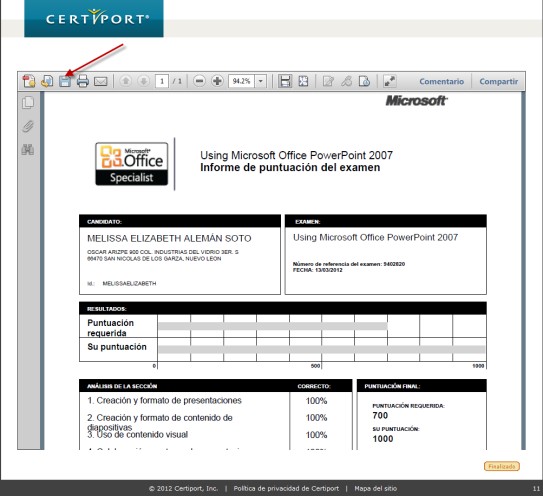
Task: Open the zoom level dropdown arrow
Action: pos(260,81)
